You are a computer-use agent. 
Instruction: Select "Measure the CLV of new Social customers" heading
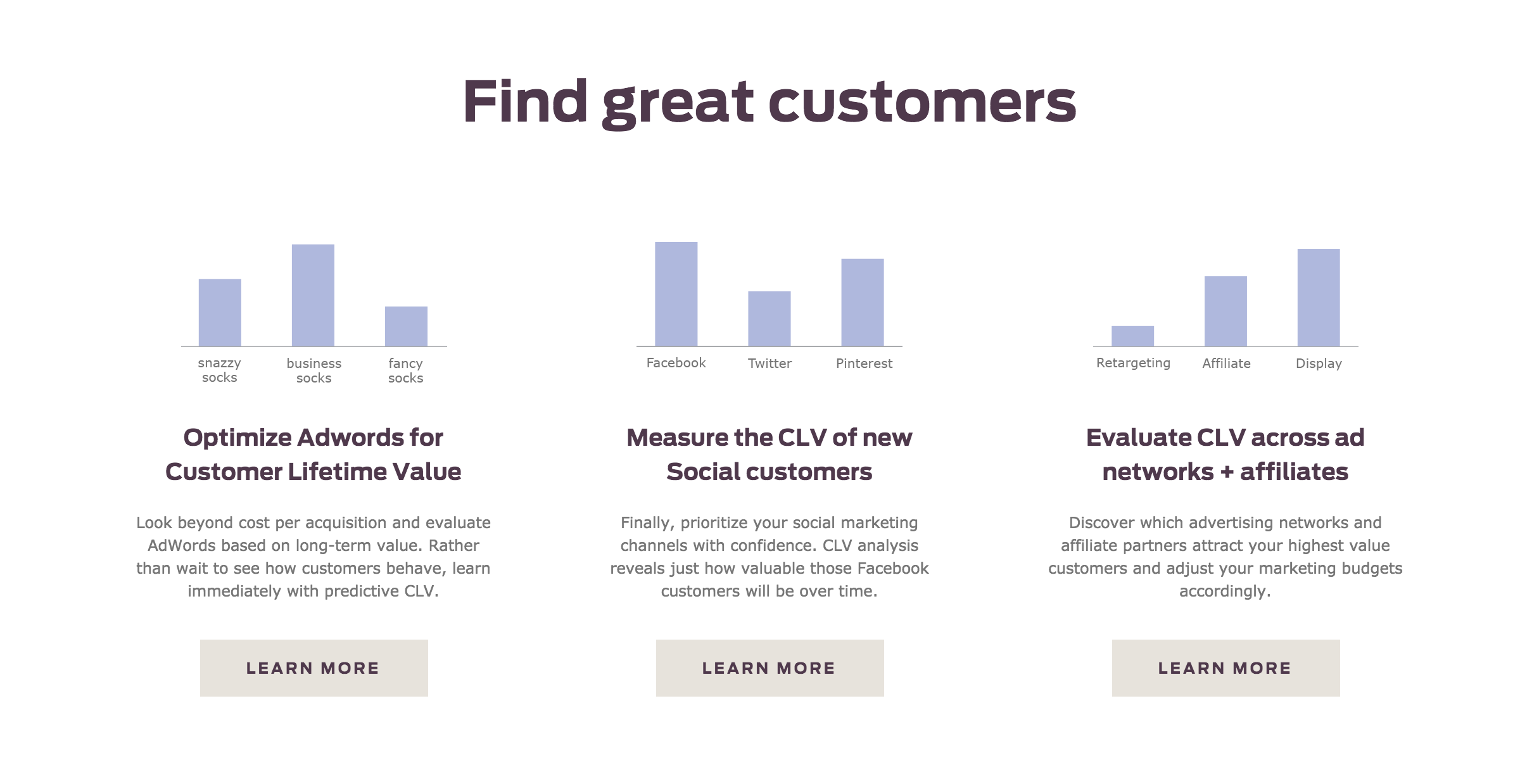pos(769,455)
